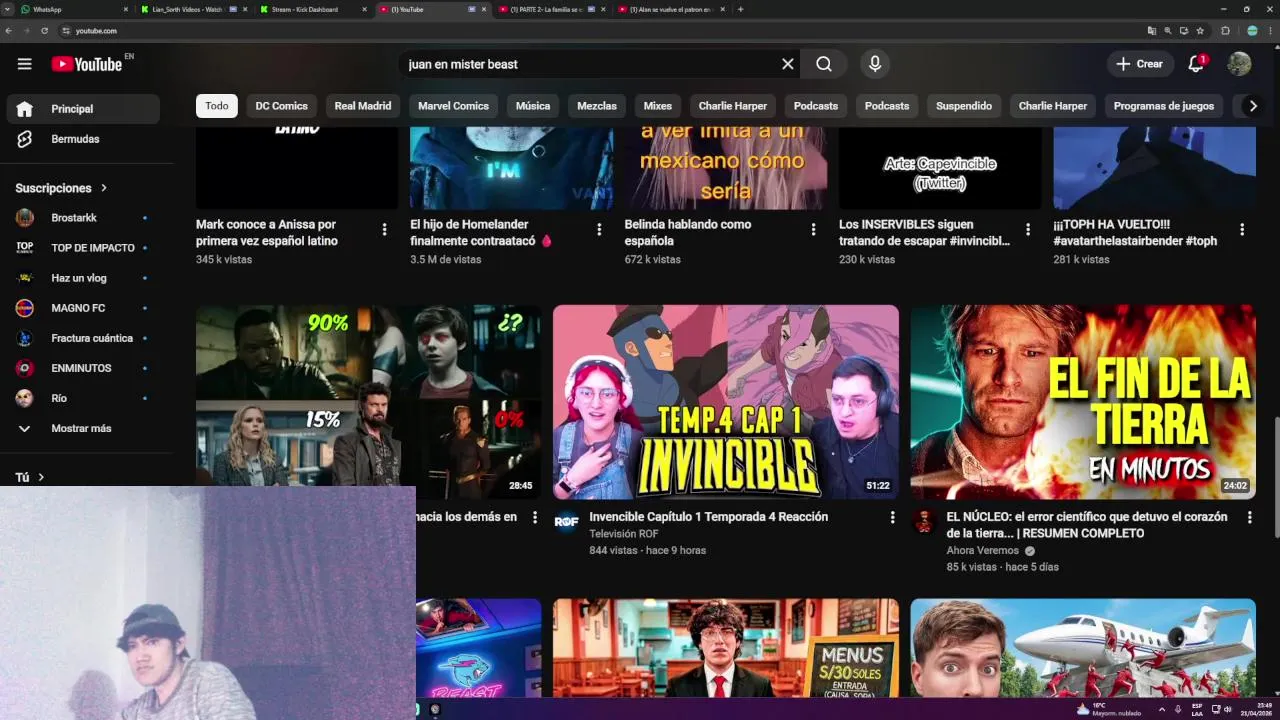Click the Principal home icon in sidebar
The height and width of the screenshot is (720, 1280).
point(25,109)
